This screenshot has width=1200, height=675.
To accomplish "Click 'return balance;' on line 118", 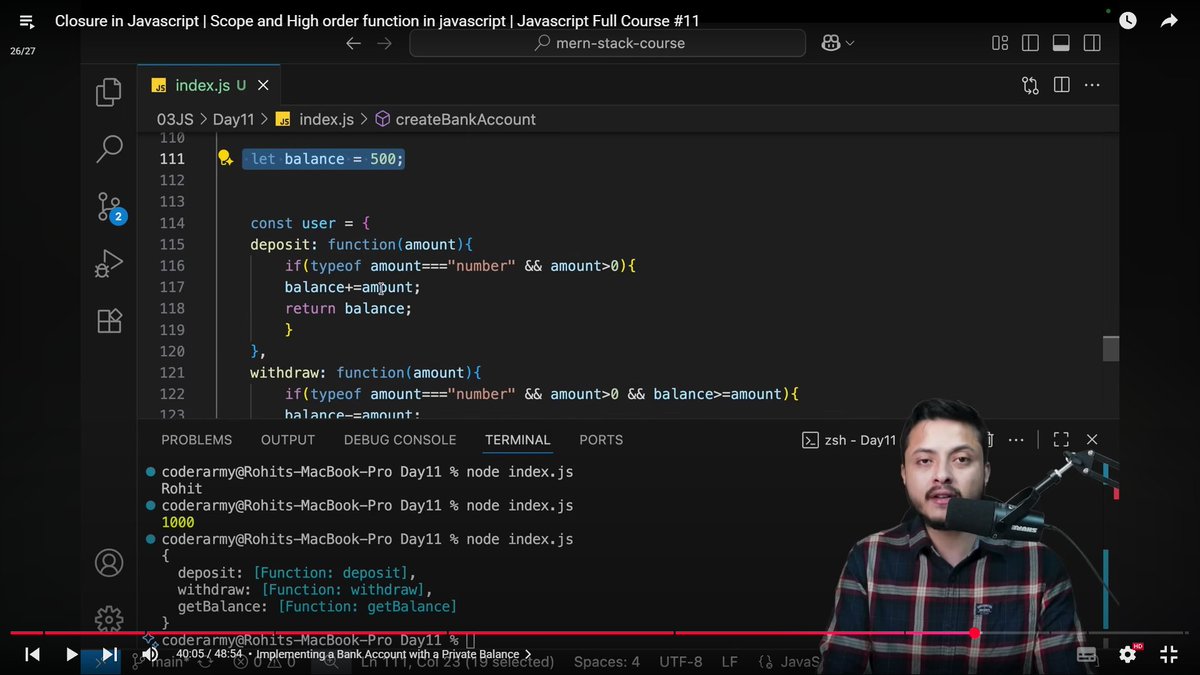I will pyautogui.click(x=348, y=309).
